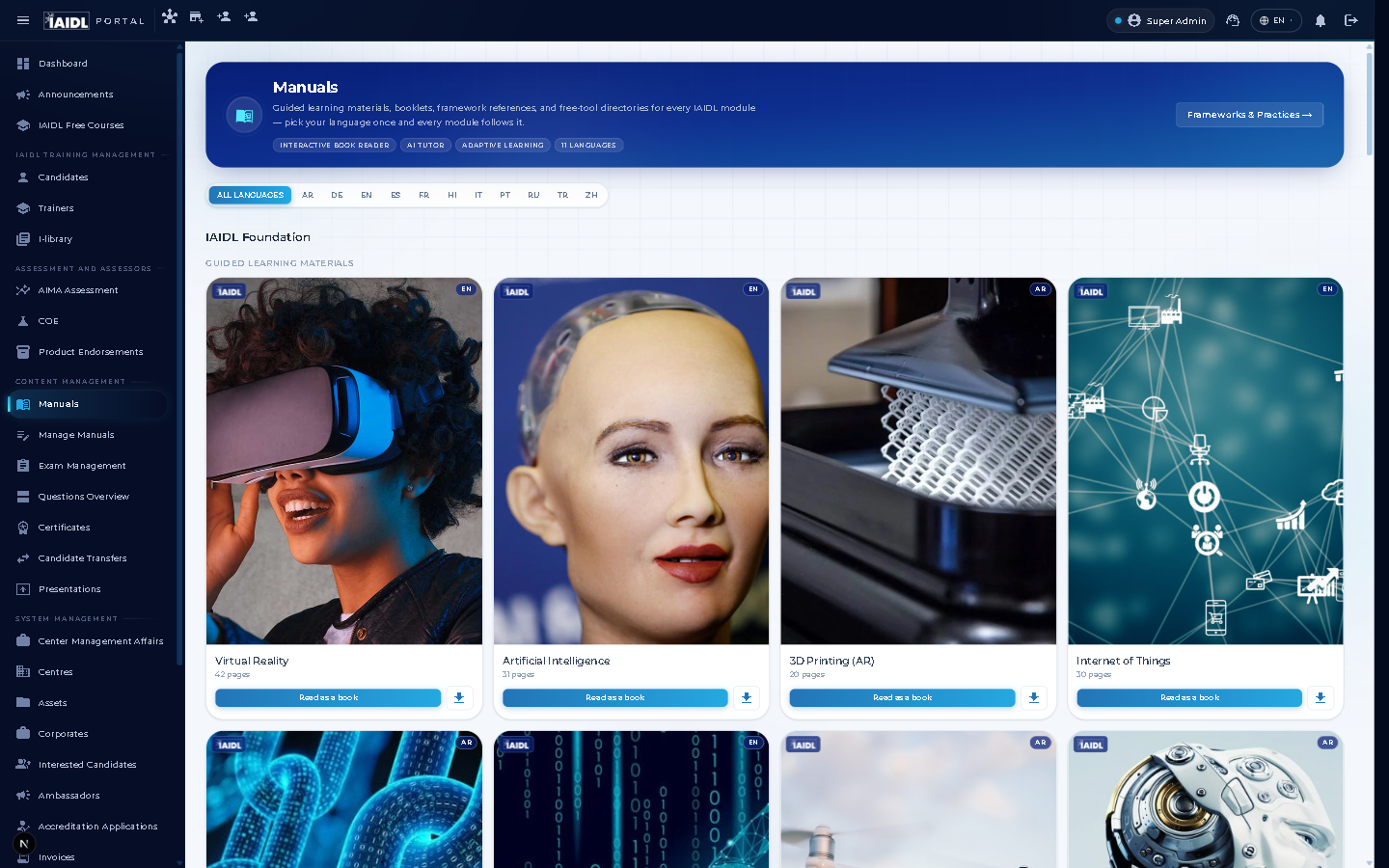Click the add-store icon in top bar
The height and width of the screenshot is (868, 1389).
tap(197, 16)
